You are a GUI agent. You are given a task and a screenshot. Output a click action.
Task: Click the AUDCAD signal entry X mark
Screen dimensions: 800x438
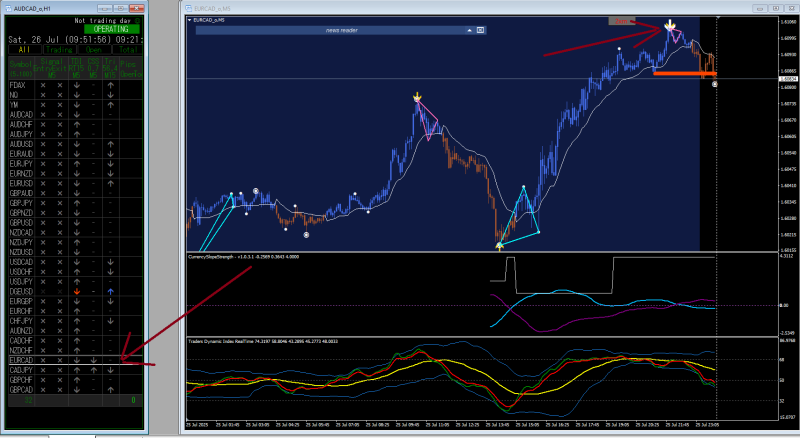[x=44, y=115]
